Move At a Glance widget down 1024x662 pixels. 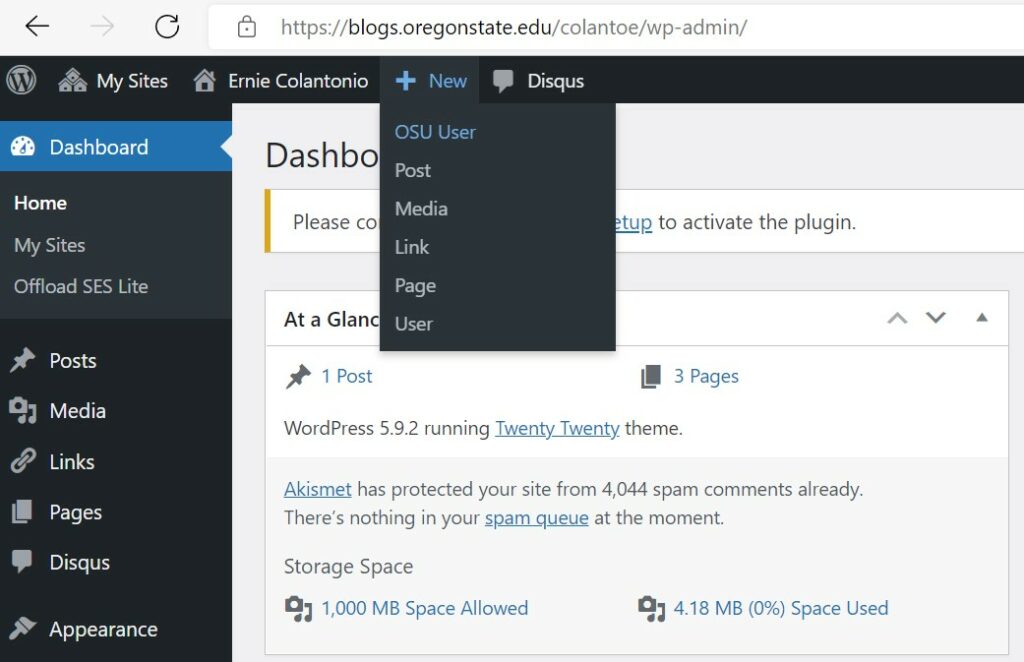coord(936,318)
